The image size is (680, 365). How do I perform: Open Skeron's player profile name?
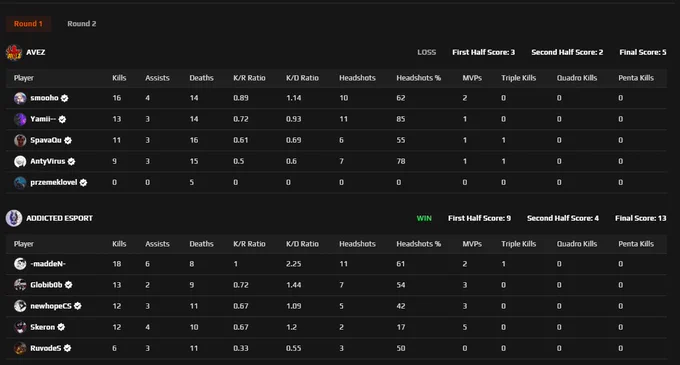pyautogui.click(x=42, y=327)
